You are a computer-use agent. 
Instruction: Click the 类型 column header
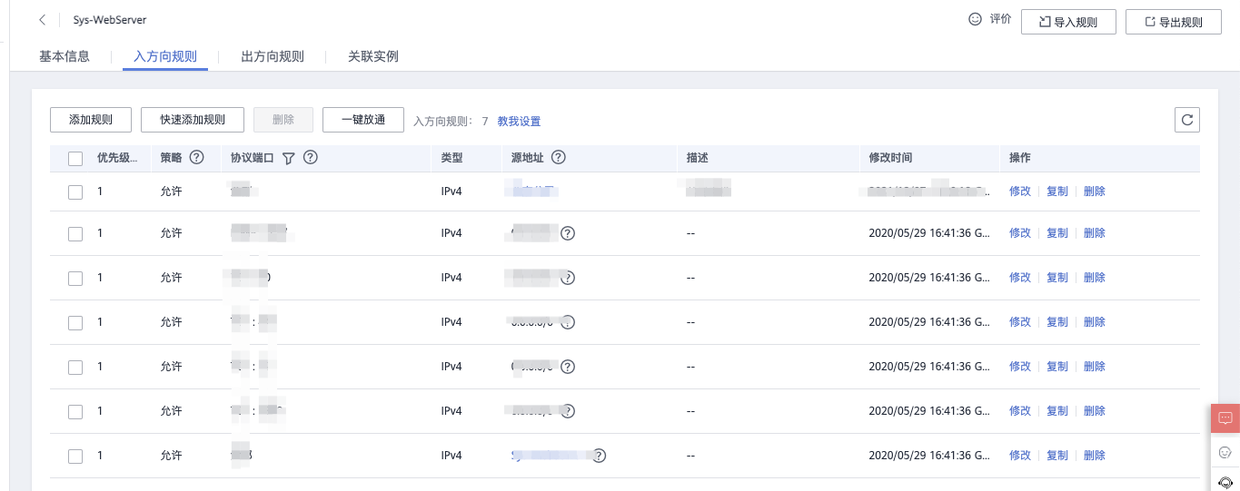[452, 158]
